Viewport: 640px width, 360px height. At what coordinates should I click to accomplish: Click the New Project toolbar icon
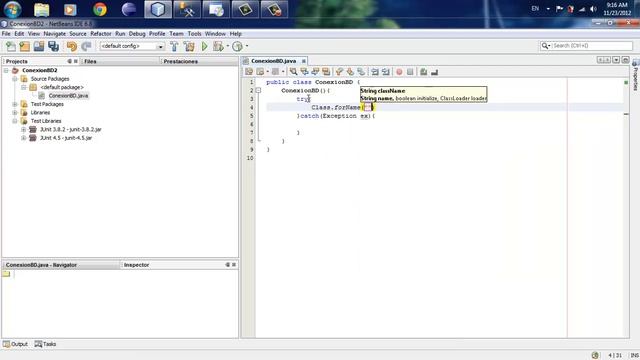pos(24,46)
